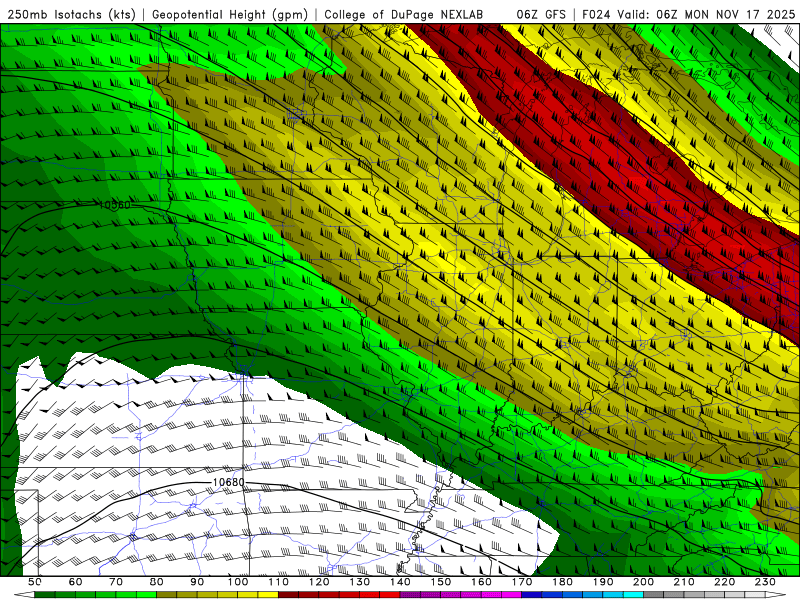The image size is (800, 600).
Task: Click the 10680 height contour label
Action: click(228, 482)
